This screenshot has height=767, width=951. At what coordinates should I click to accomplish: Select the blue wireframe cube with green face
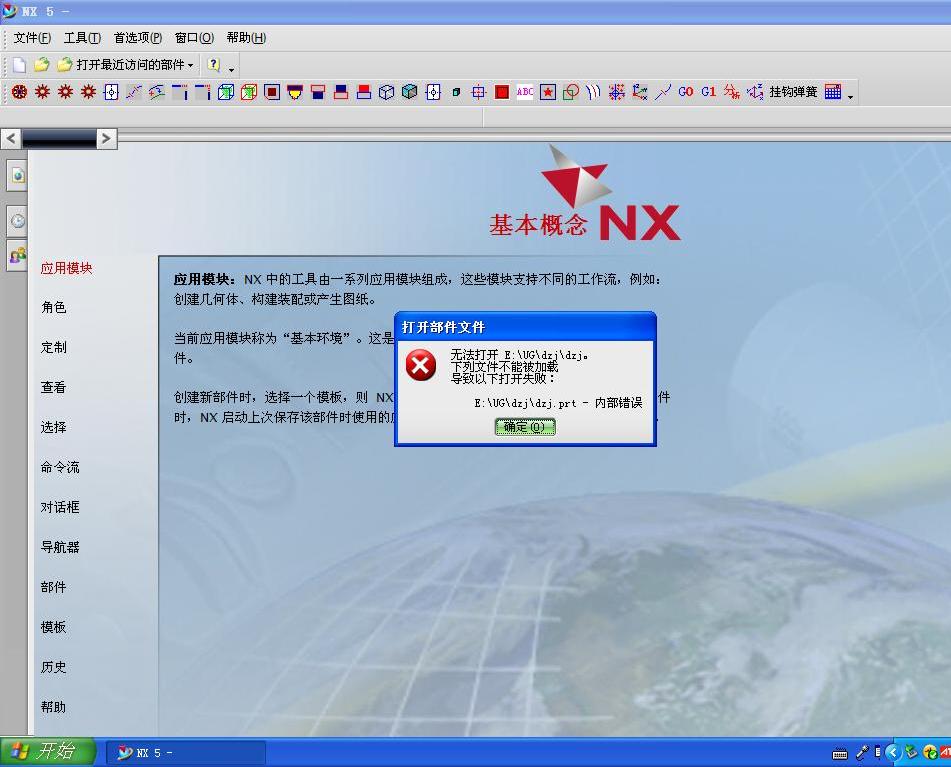click(x=226, y=92)
